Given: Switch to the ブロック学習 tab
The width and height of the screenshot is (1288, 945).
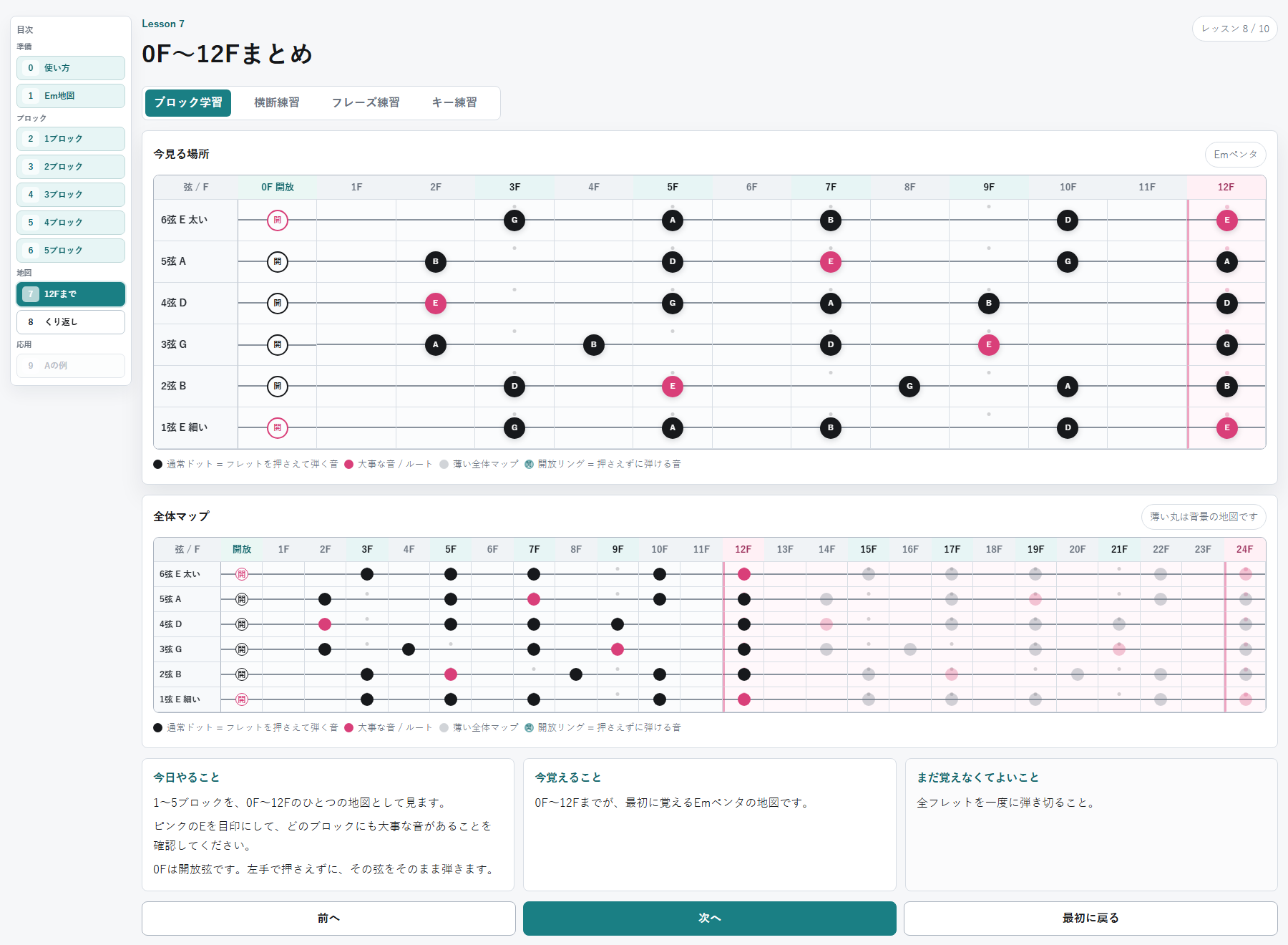Looking at the screenshot, I should pyautogui.click(x=188, y=103).
